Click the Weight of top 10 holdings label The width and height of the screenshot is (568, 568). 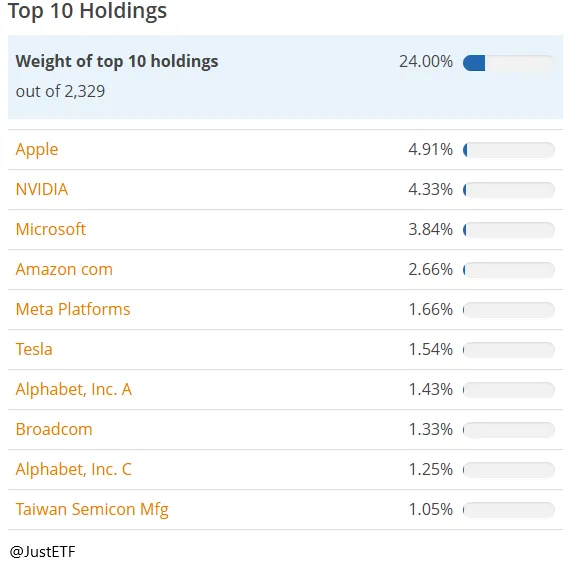click(x=117, y=61)
